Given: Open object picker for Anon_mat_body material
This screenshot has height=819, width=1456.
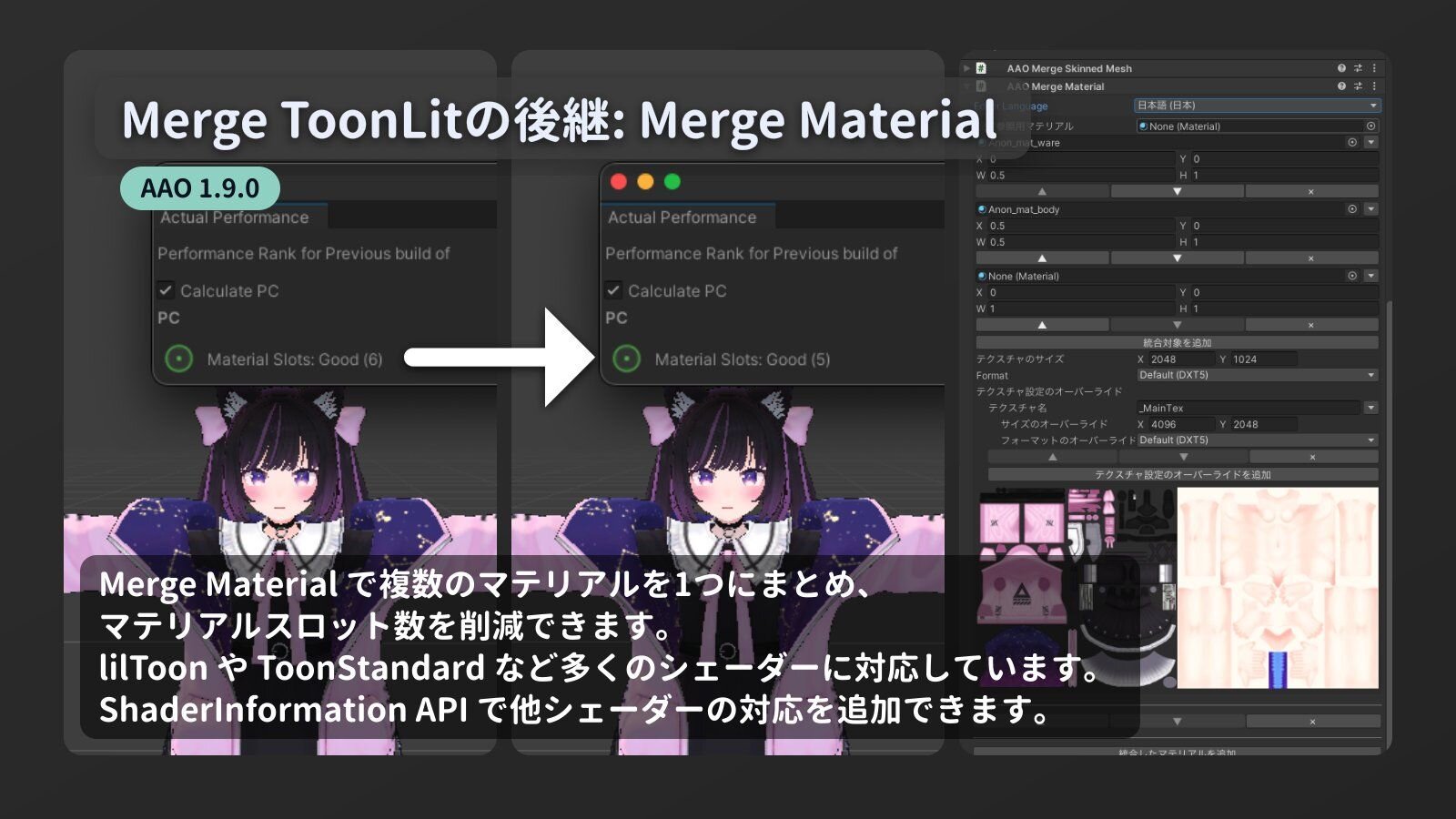Looking at the screenshot, I should (x=1352, y=209).
